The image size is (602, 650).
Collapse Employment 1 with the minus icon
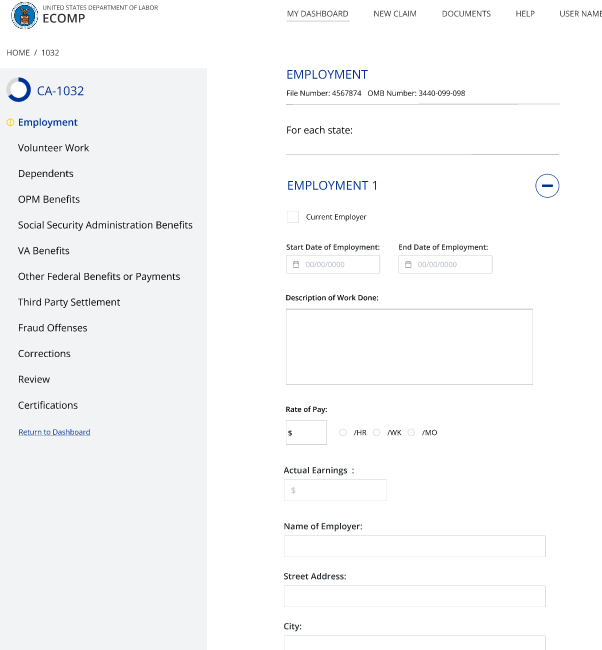(547, 185)
